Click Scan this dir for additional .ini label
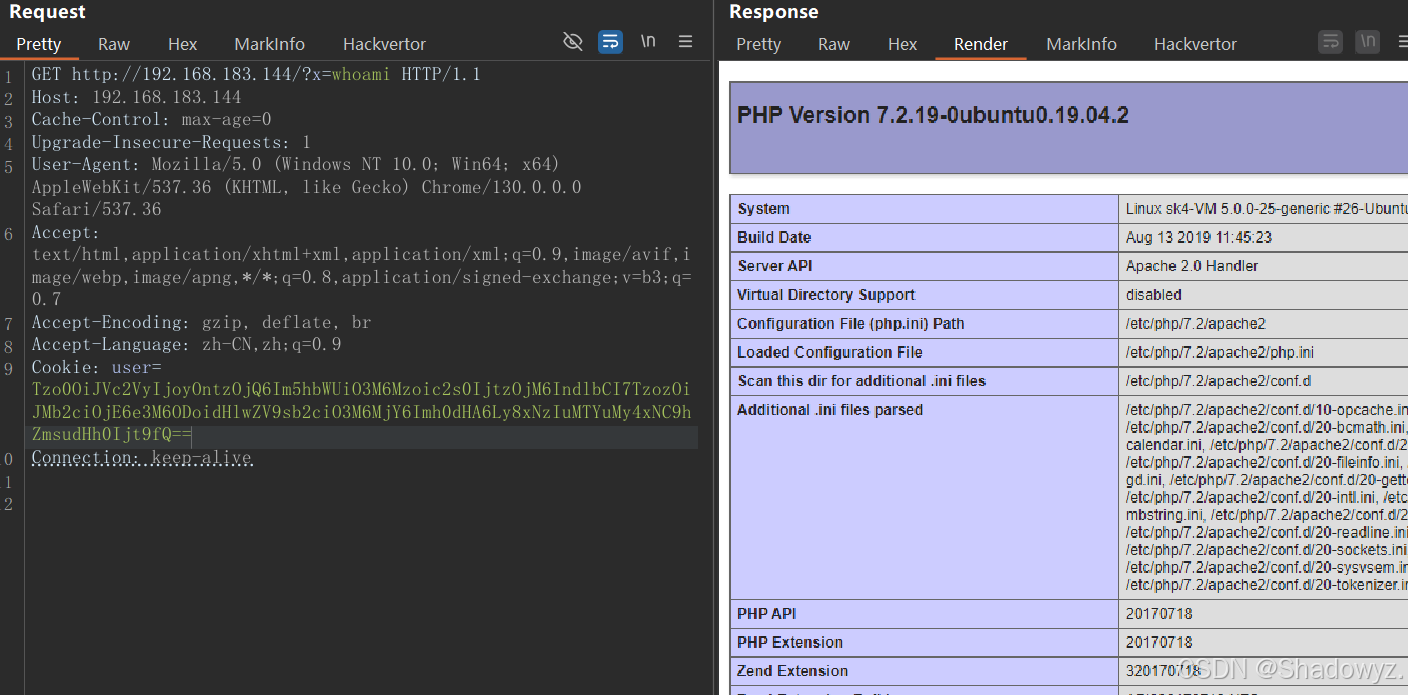 pyautogui.click(x=862, y=380)
